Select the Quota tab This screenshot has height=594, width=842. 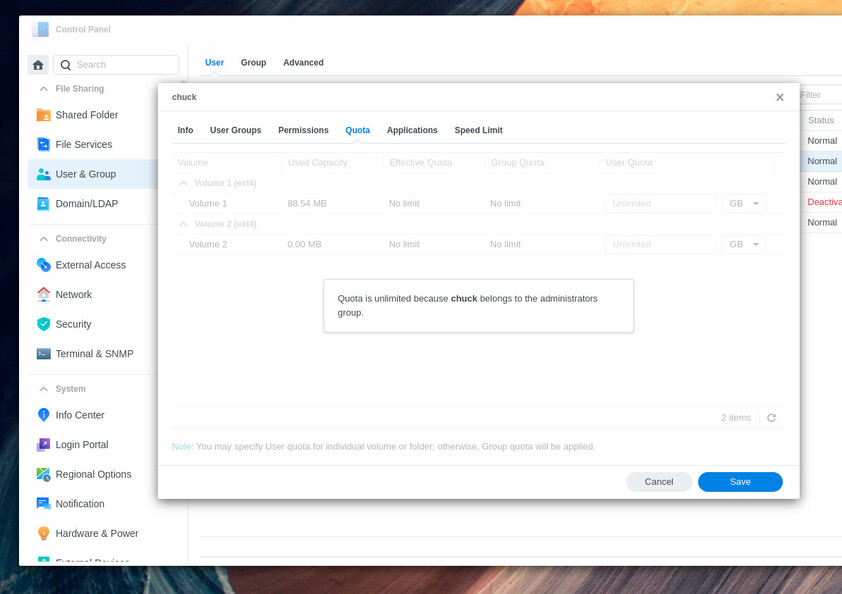358,131
